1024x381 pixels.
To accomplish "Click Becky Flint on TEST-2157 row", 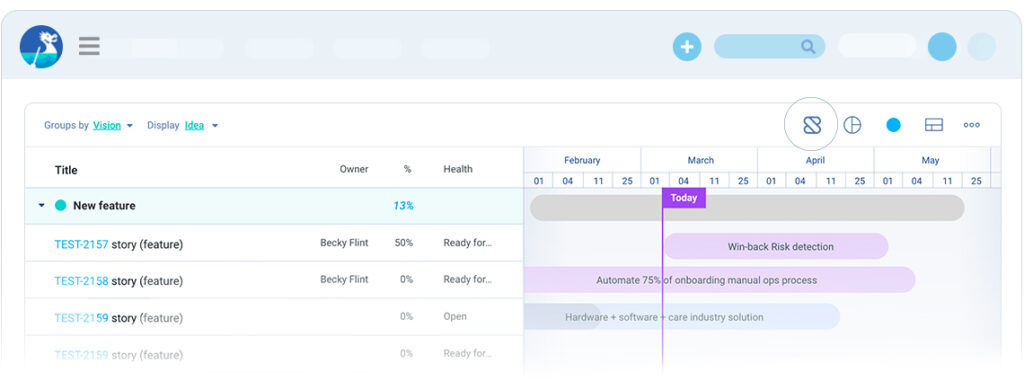I will [x=344, y=243].
